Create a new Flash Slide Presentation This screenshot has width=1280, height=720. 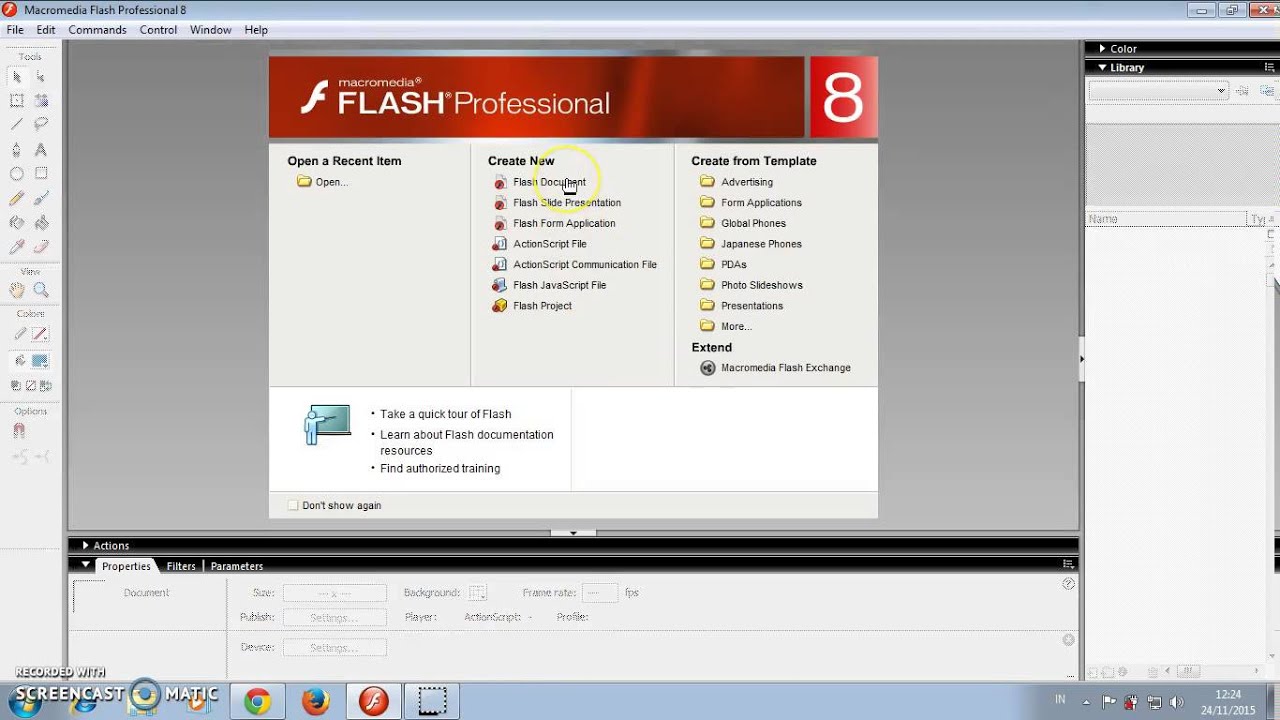tap(567, 203)
